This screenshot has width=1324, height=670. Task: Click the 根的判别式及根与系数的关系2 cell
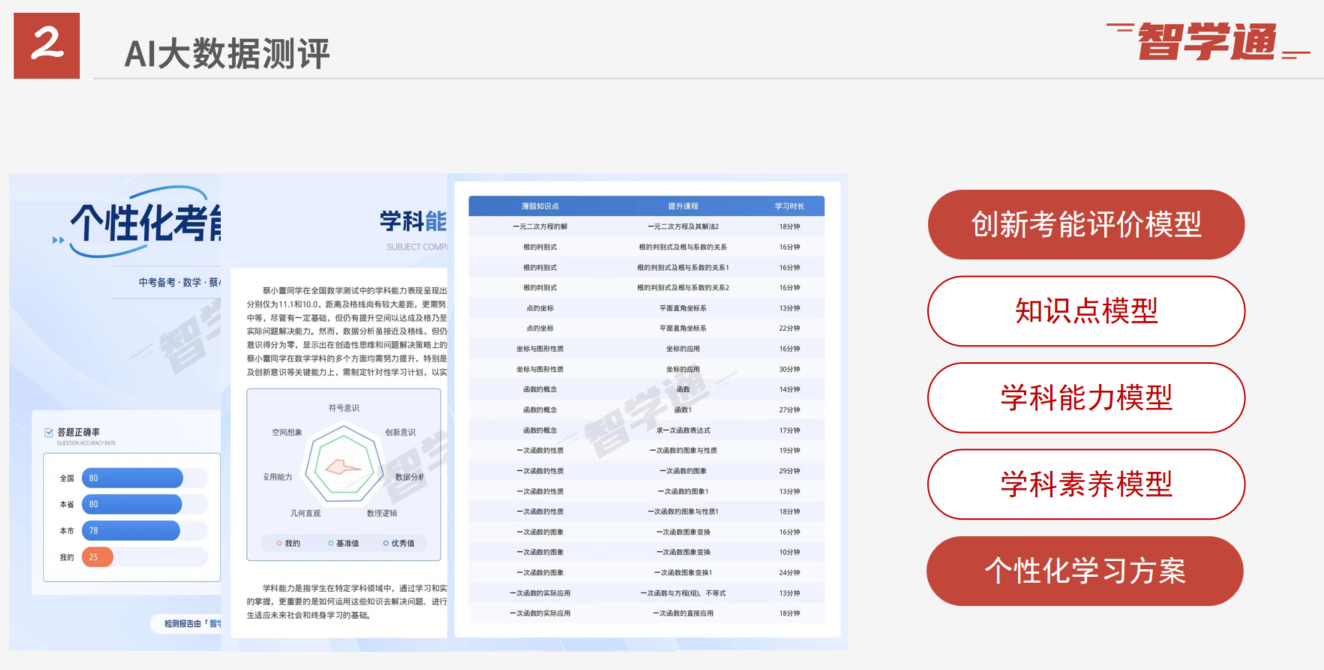point(683,287)
